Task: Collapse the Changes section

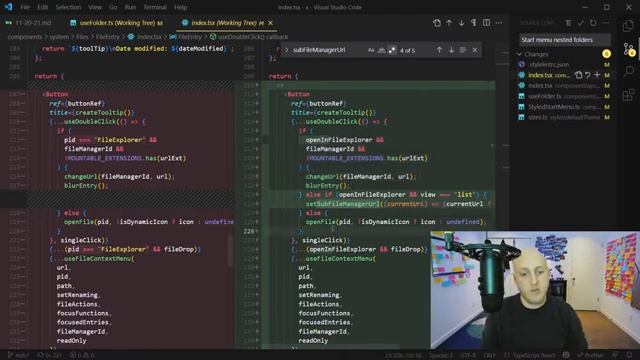Action: pos(519,54)
